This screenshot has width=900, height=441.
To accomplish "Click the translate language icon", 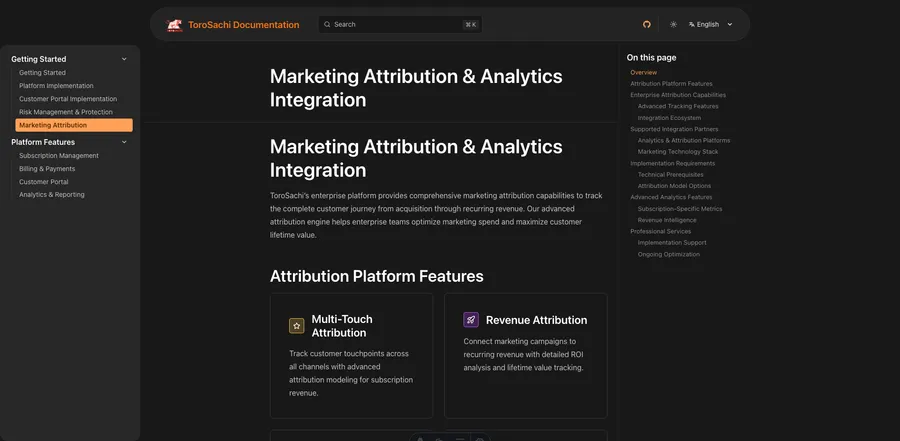I will point(692,25).
